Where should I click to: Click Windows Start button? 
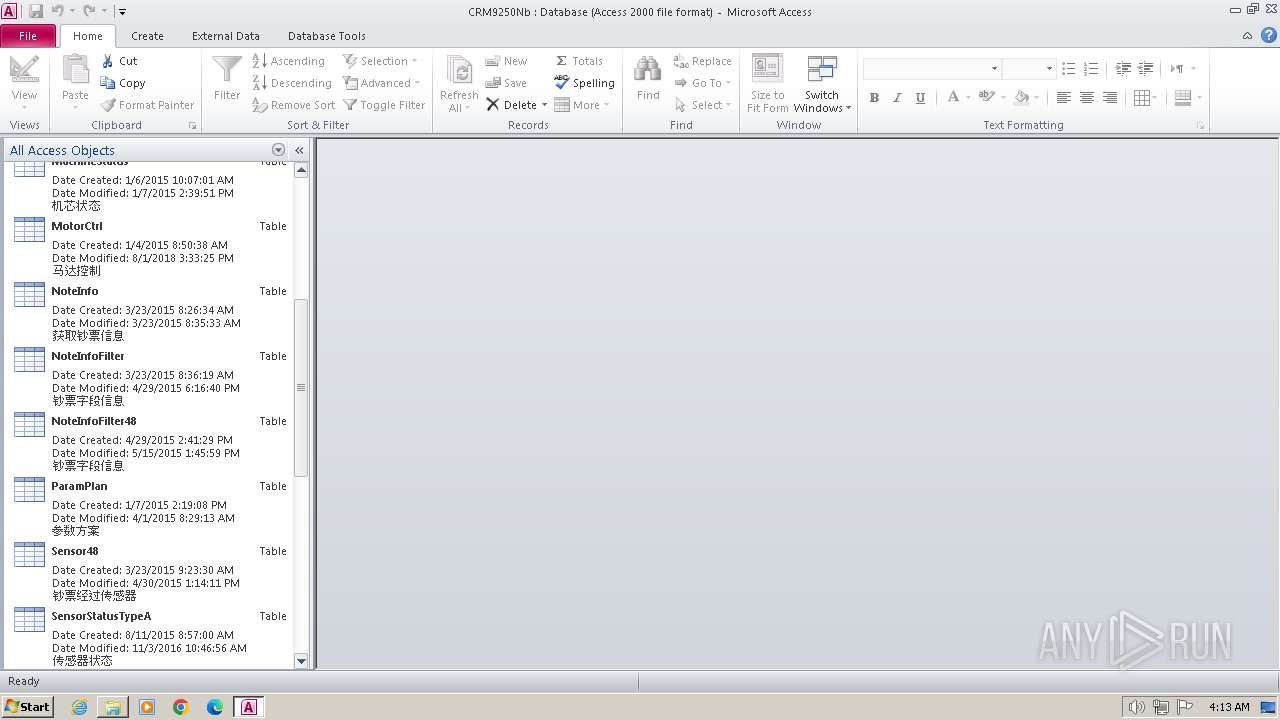[x=28, y=706]
